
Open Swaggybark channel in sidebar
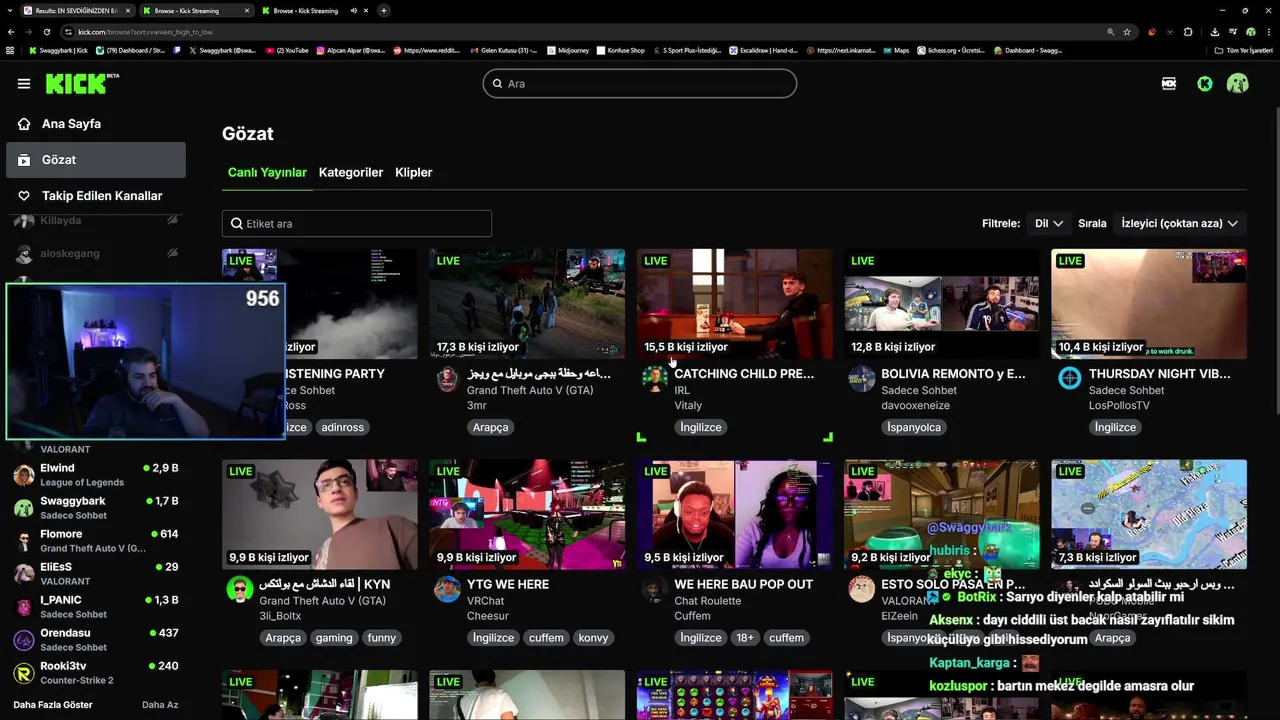(x=95, y=507)
